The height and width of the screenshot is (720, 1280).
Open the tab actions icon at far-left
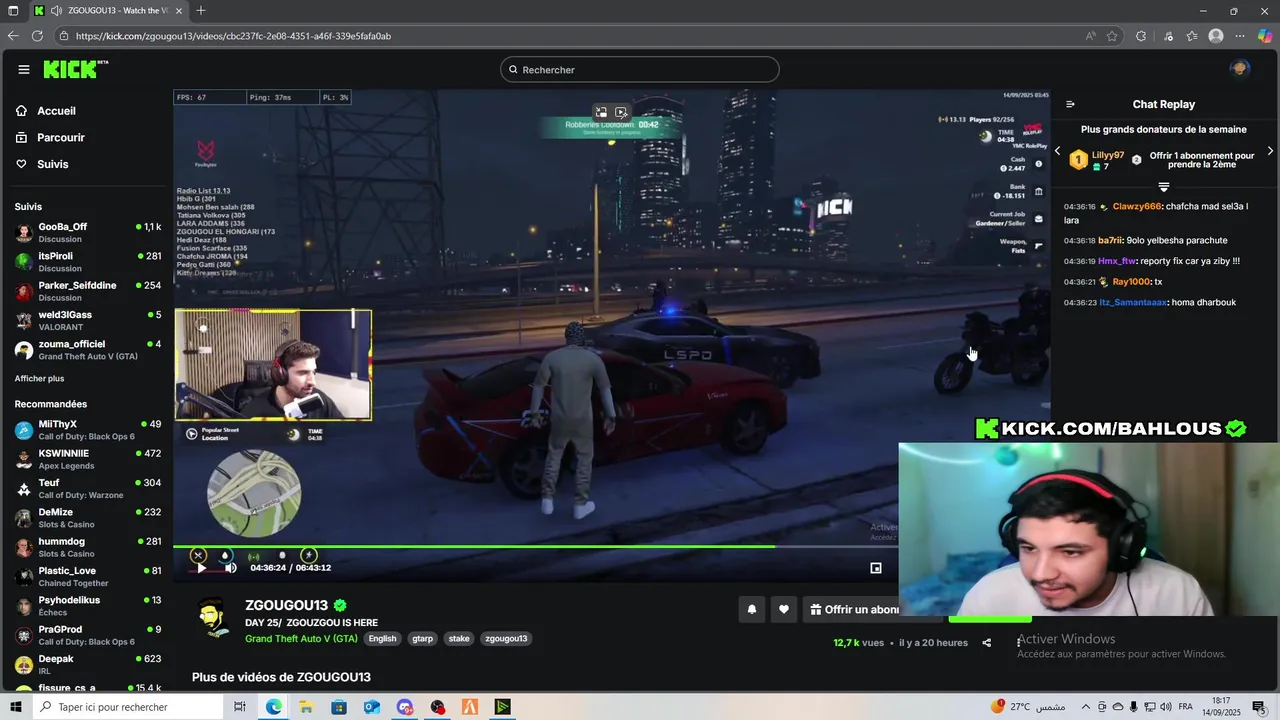[13, 10]
